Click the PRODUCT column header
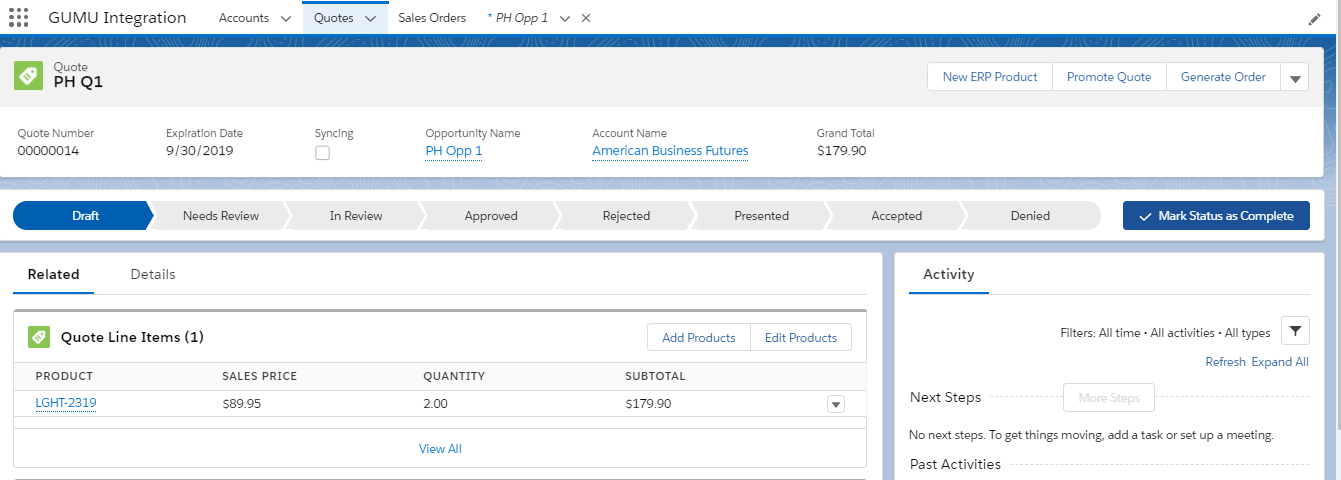 pyautogui.click(x=64, y=376)
